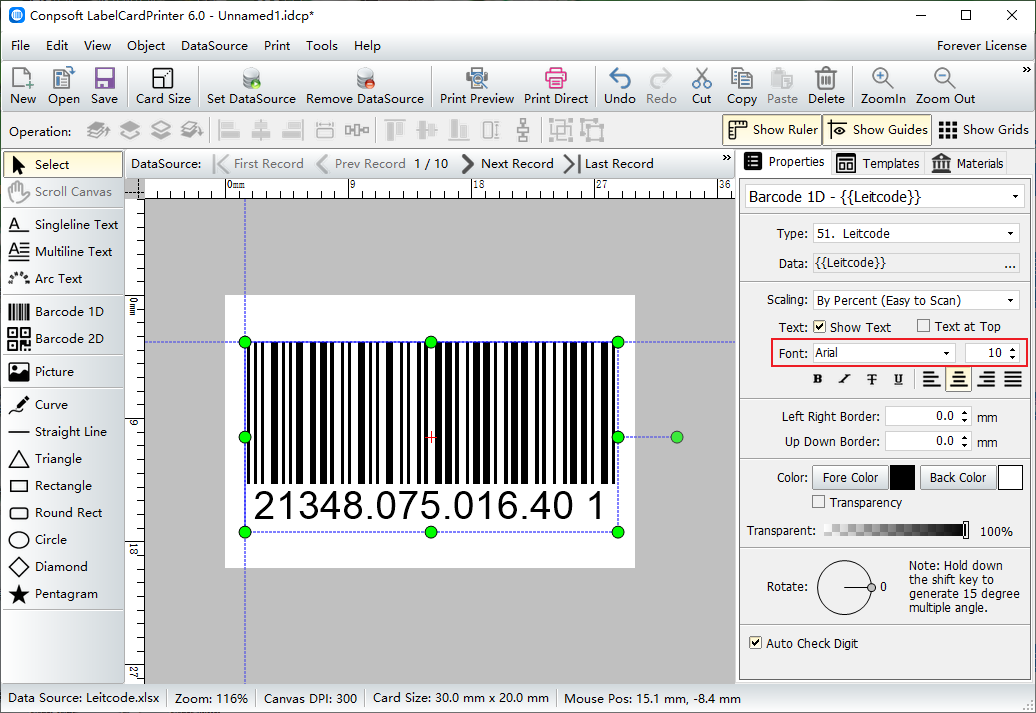The height and width of the screenshot is (713, 1036).
Task: Toggle bold barcode text formatting
Action: (x=818, y=379)
